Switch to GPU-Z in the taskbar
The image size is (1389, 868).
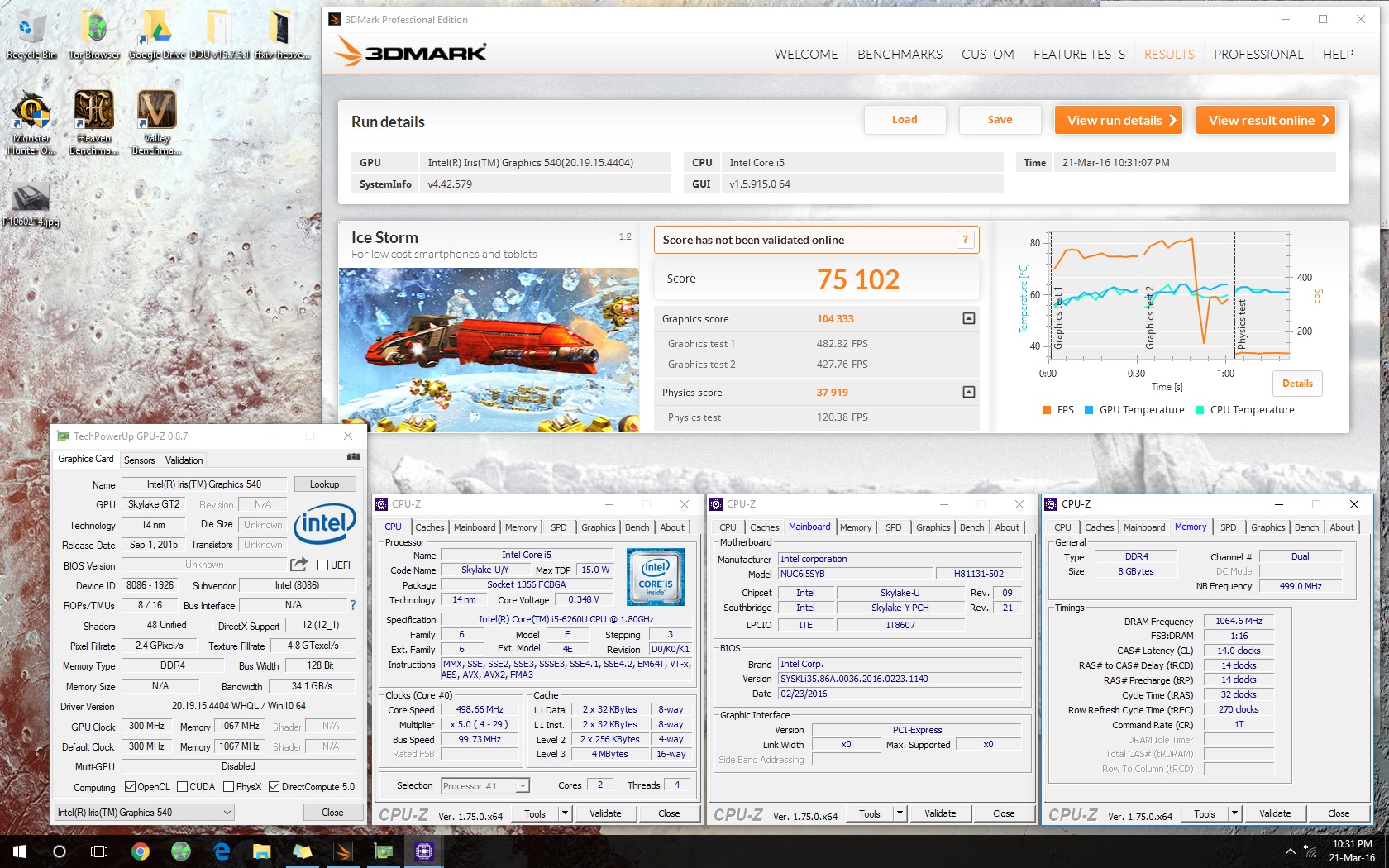tap(384, 851)
